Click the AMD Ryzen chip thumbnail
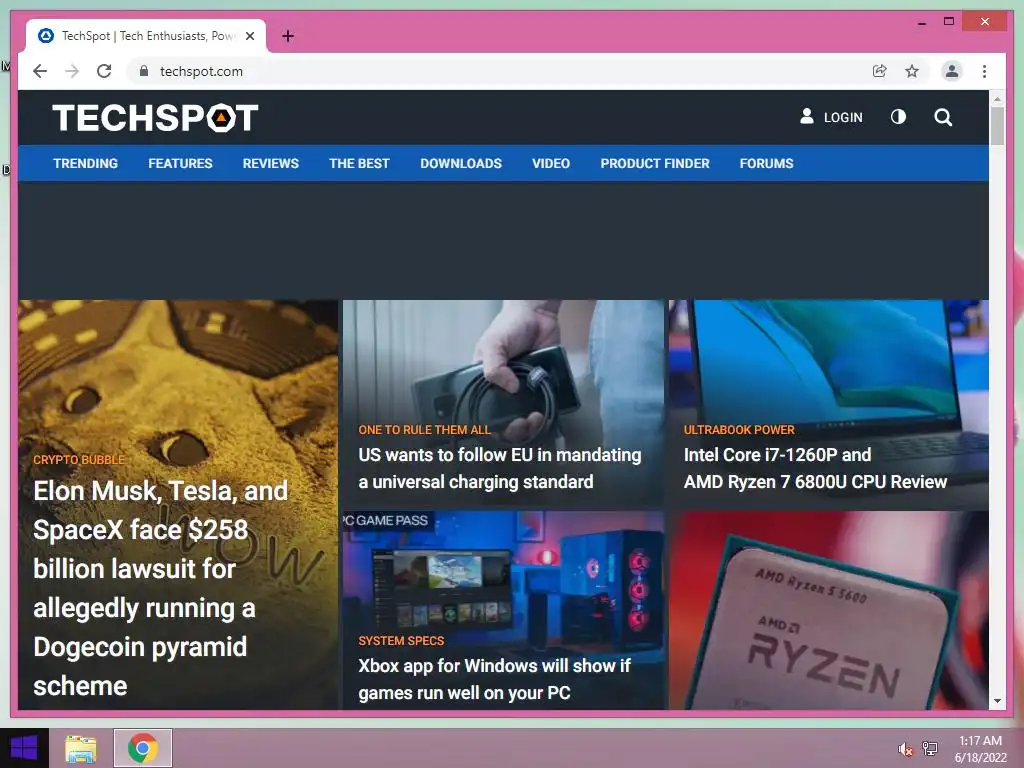This screenshot has height=768, width=1024. (829, 611)
